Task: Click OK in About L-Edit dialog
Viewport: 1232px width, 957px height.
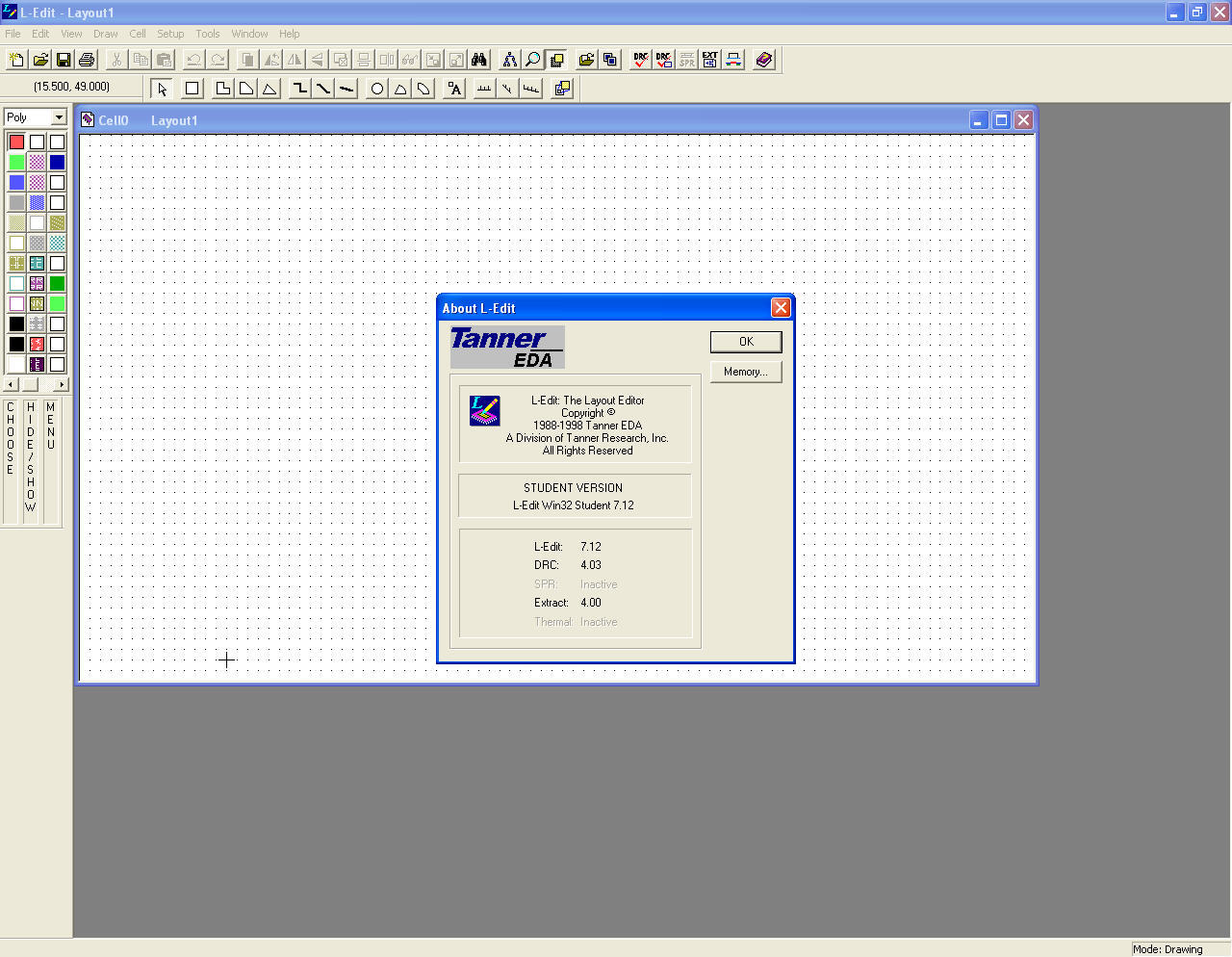Action: [746, 342]
